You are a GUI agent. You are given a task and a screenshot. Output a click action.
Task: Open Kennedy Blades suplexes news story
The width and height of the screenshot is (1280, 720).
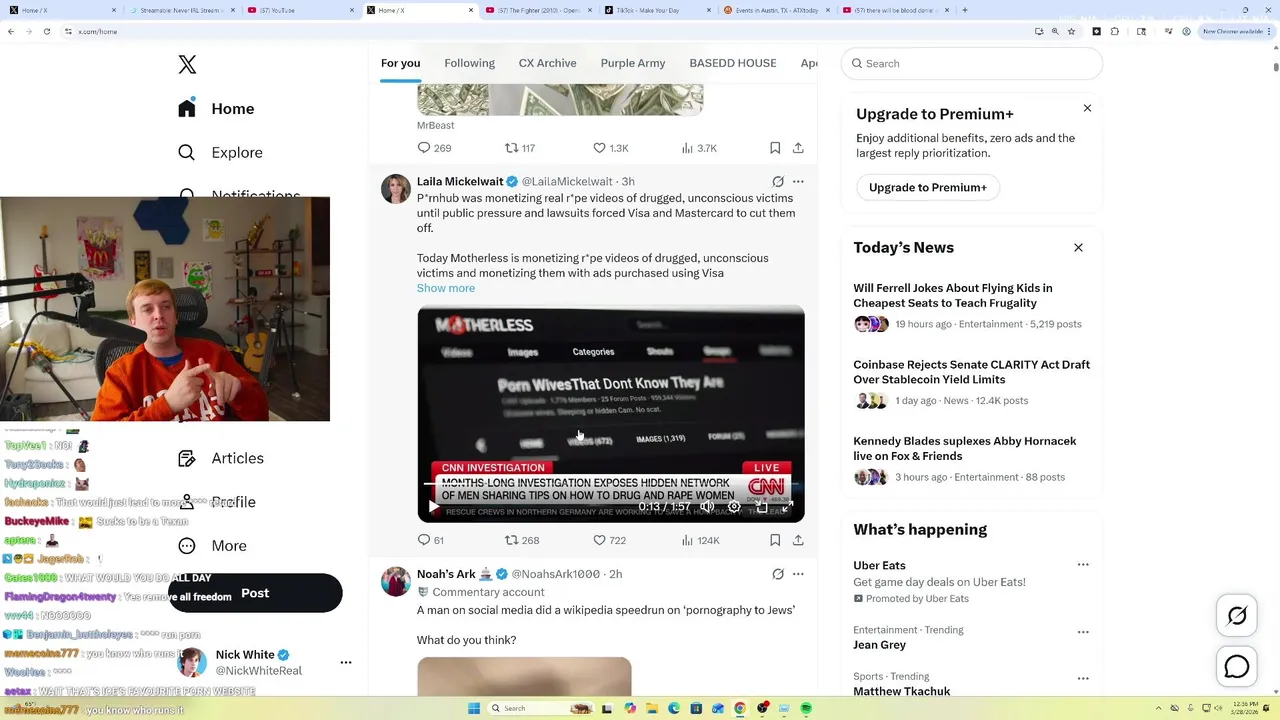tap(972, 459)
